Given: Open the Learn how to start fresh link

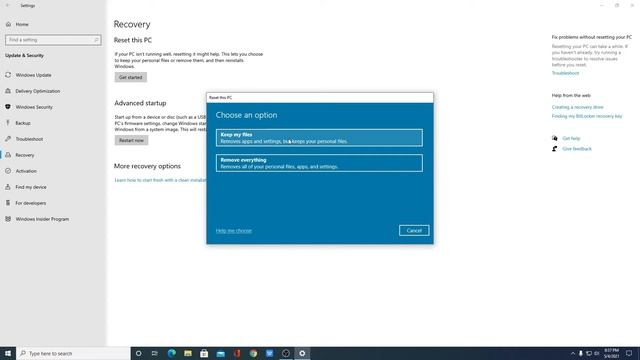Looking at the screenshot, I should [x=160, y=180].
